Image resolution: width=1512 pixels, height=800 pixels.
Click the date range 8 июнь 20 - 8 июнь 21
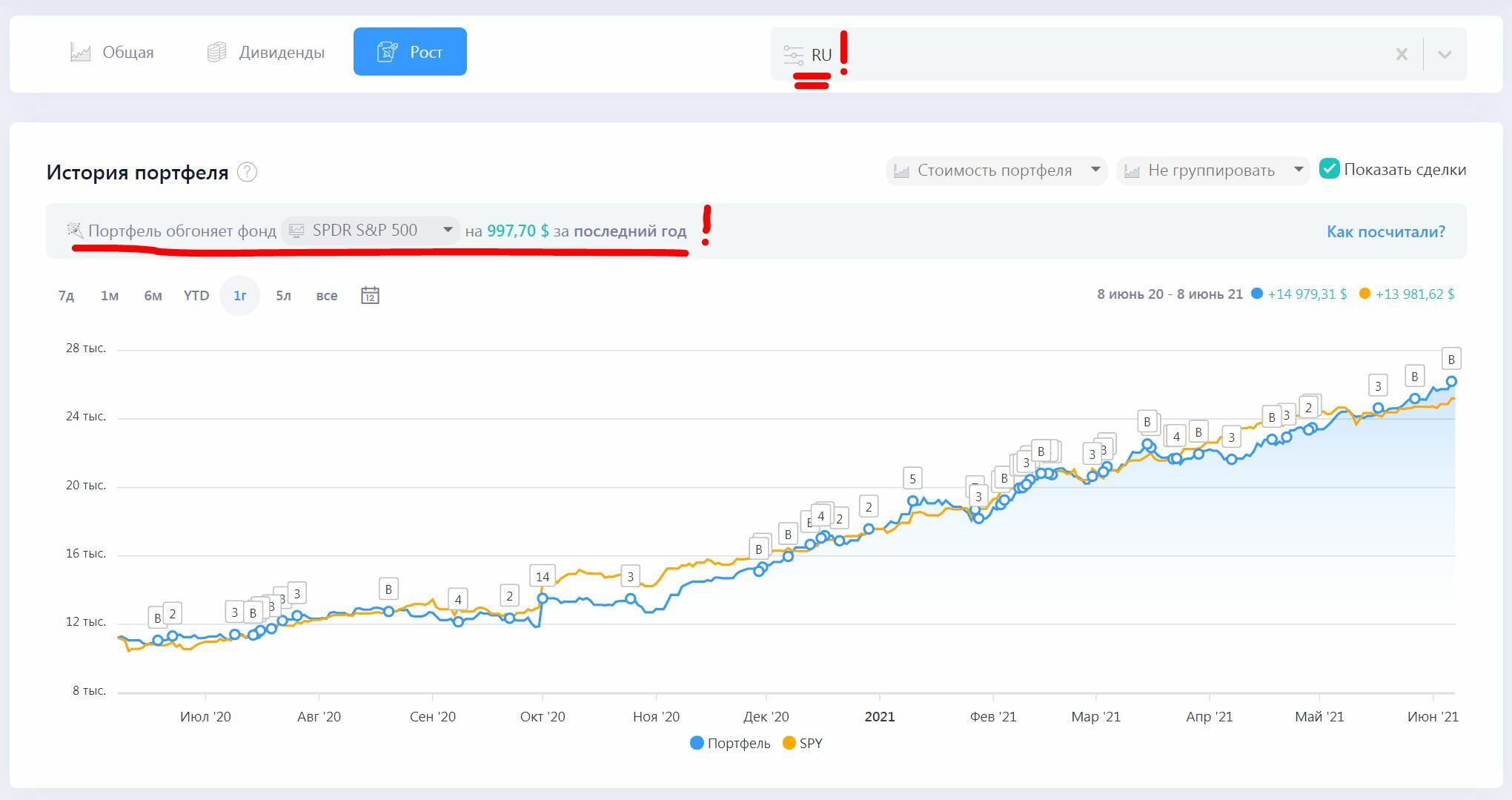pyautogui.click(x=1170, y=294)
